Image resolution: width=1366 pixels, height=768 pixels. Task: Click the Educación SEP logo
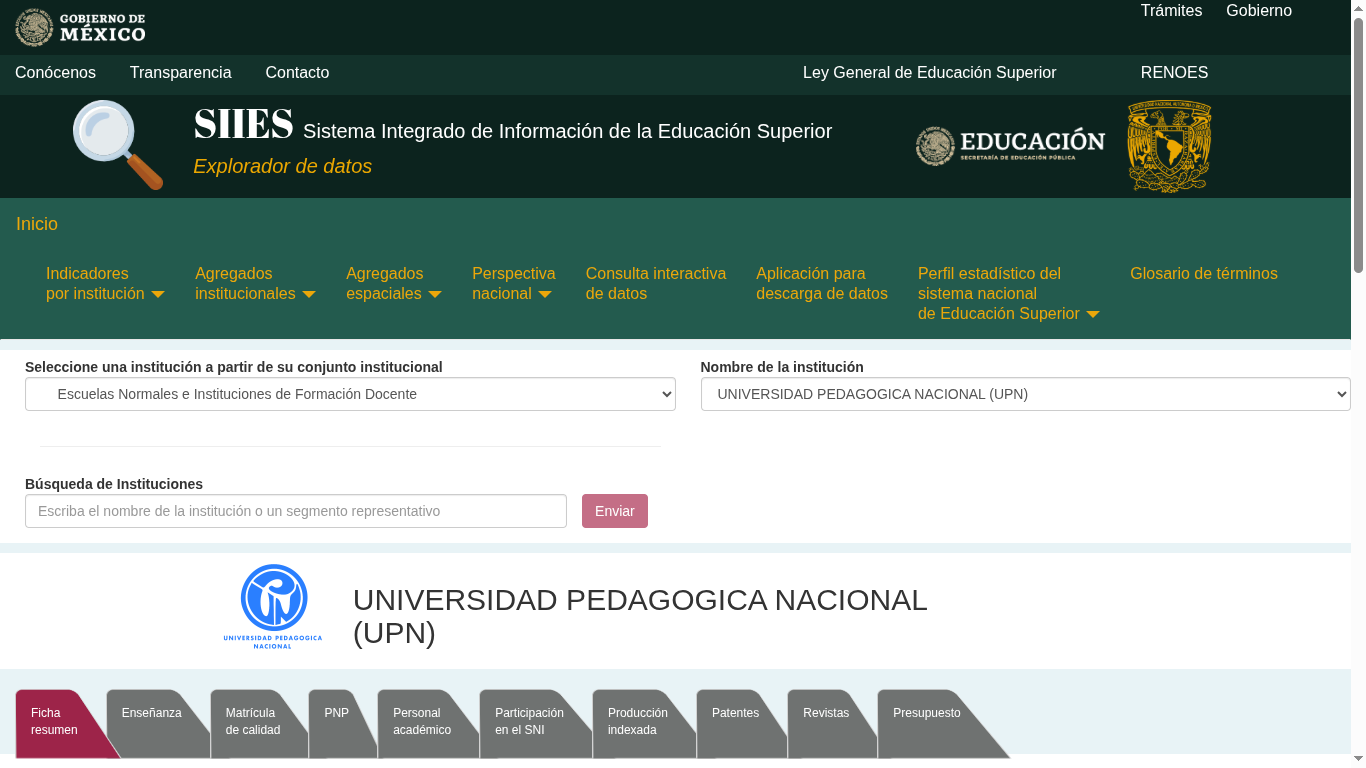[1010, 146]
